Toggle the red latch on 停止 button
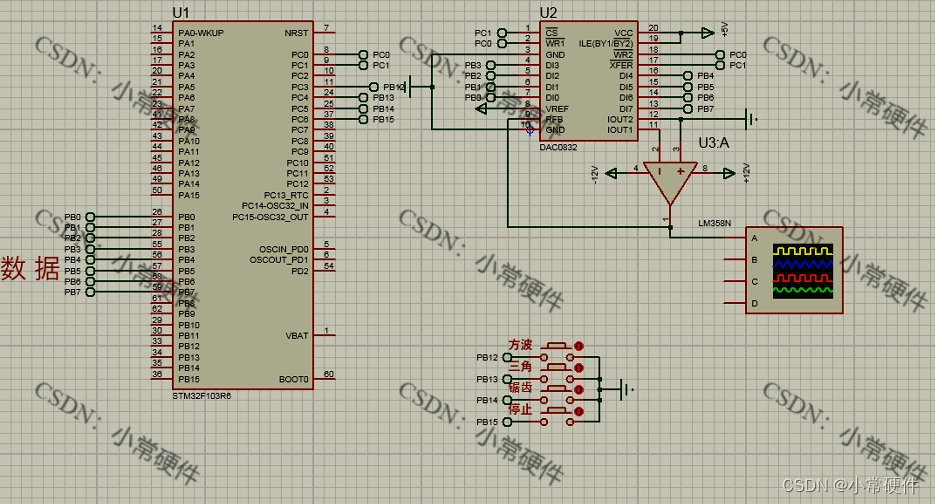This screenshot has width=935, height=504. click(578, 411)
